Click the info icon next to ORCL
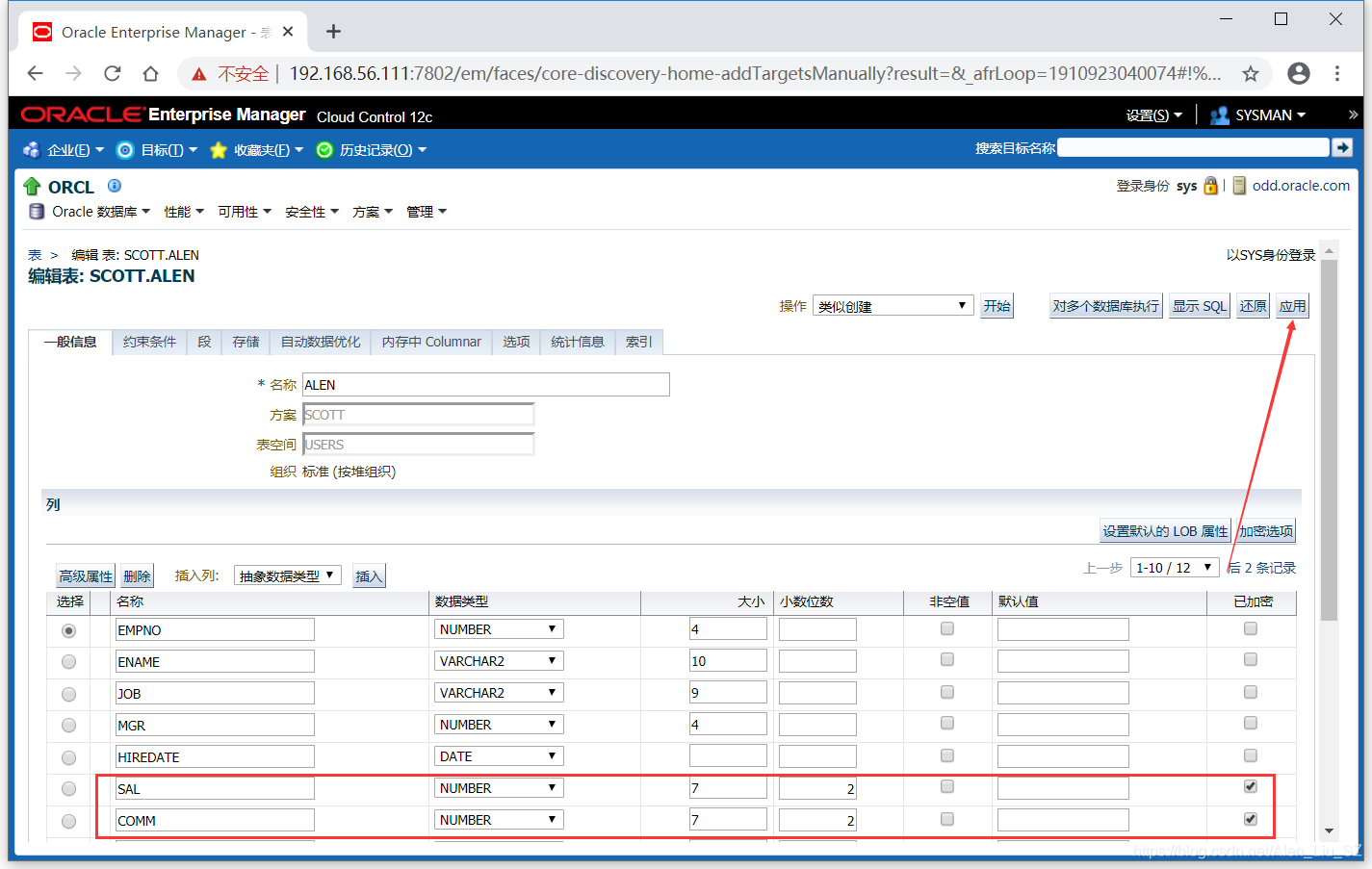The height and width of the screenshot is (869, 1372). pyautogui.click(x=115, y=186)
